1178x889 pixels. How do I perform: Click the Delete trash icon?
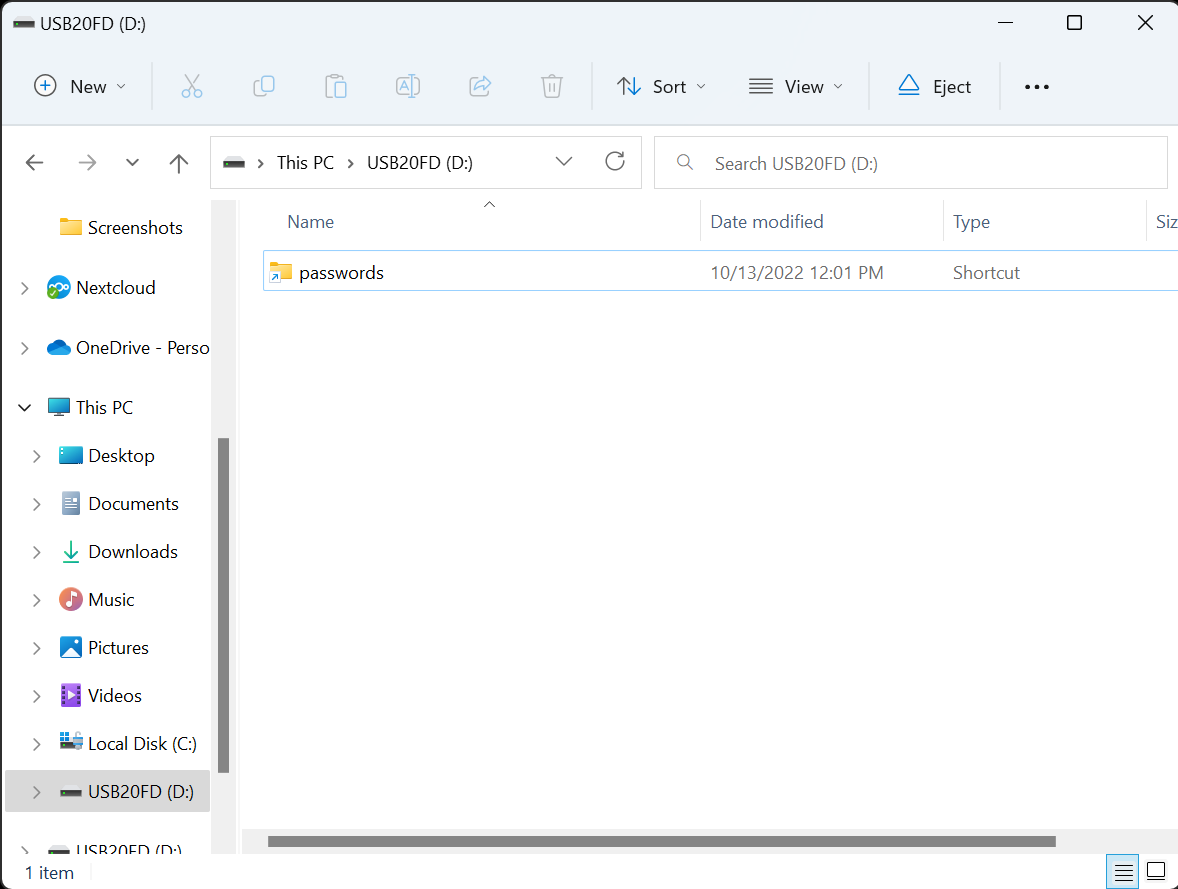pos(552,87)
